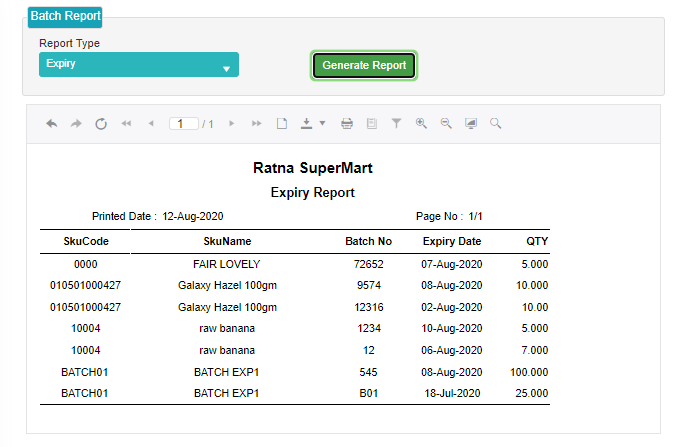Click the Generate Report button
Screen dimensions: 682x447
[364, 65]
